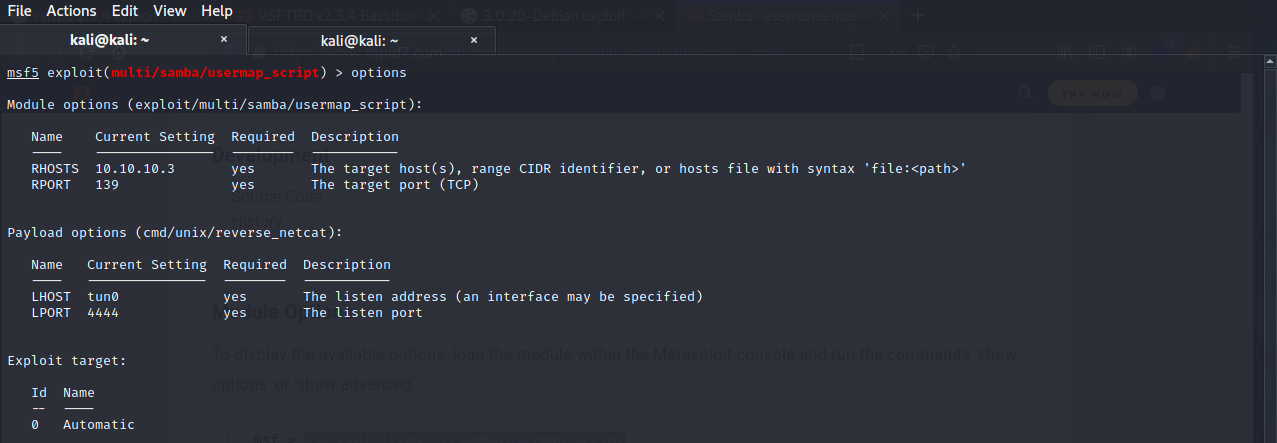Click the red multi/samba/usermap_script module name
This screenshot has width=1277, height=443.
pyautogui.click(x=215, y=73)
